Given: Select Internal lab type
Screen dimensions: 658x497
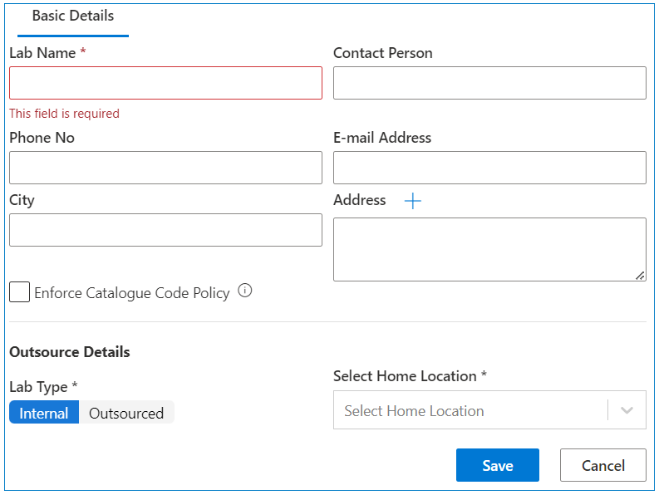Looking at the screenshot, I should click(x=44, y=413).
